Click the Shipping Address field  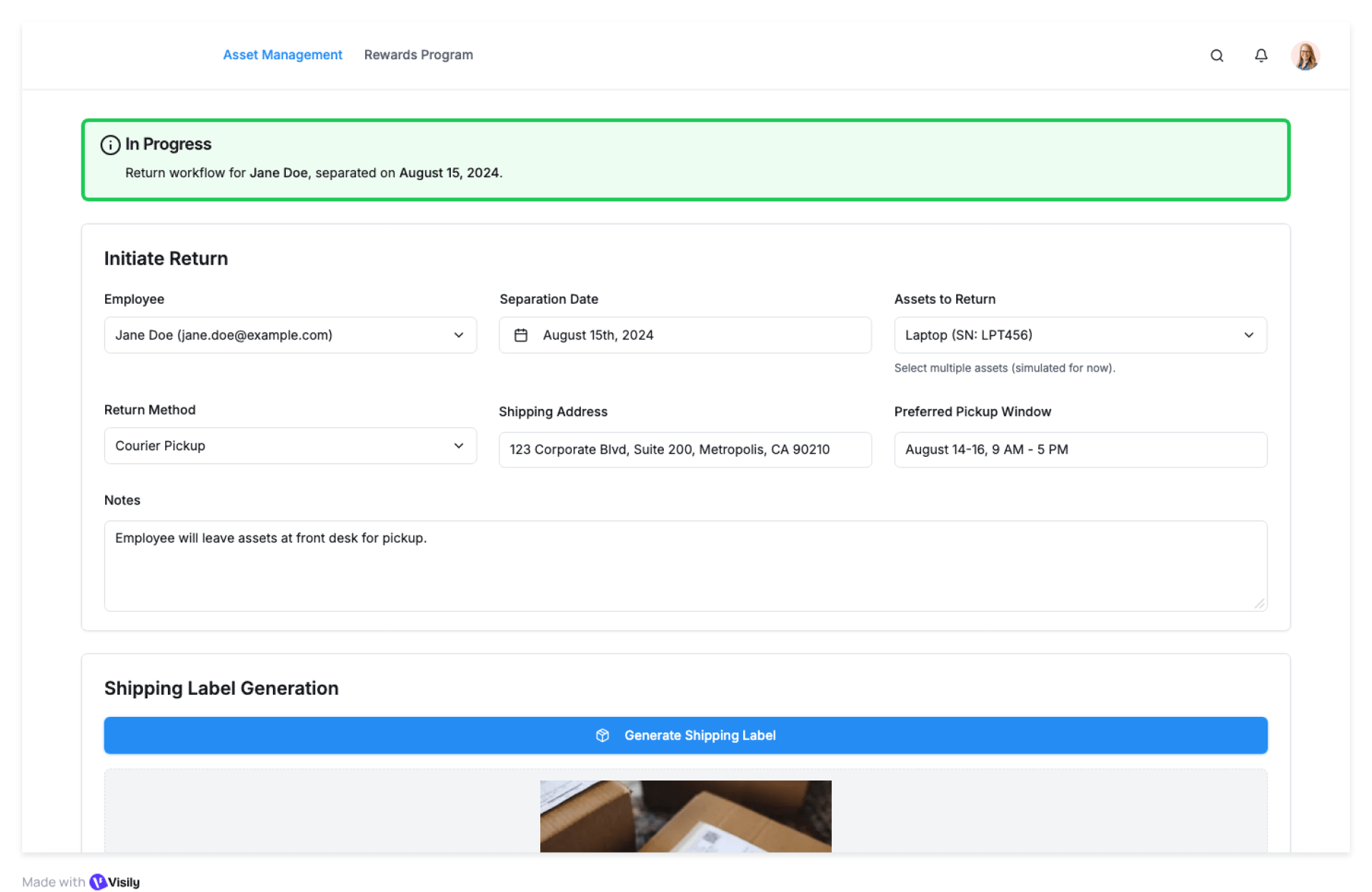pos(684,450)
